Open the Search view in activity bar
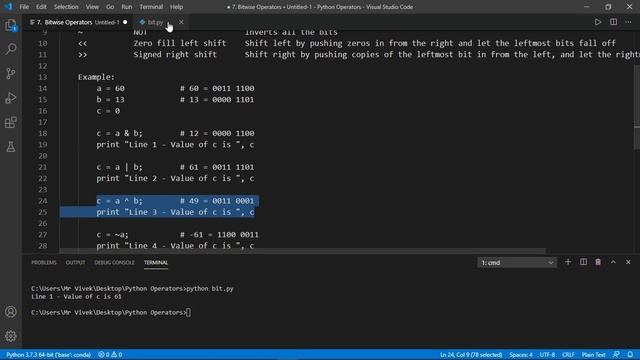The image size is (640, 360). click(11, 49)
